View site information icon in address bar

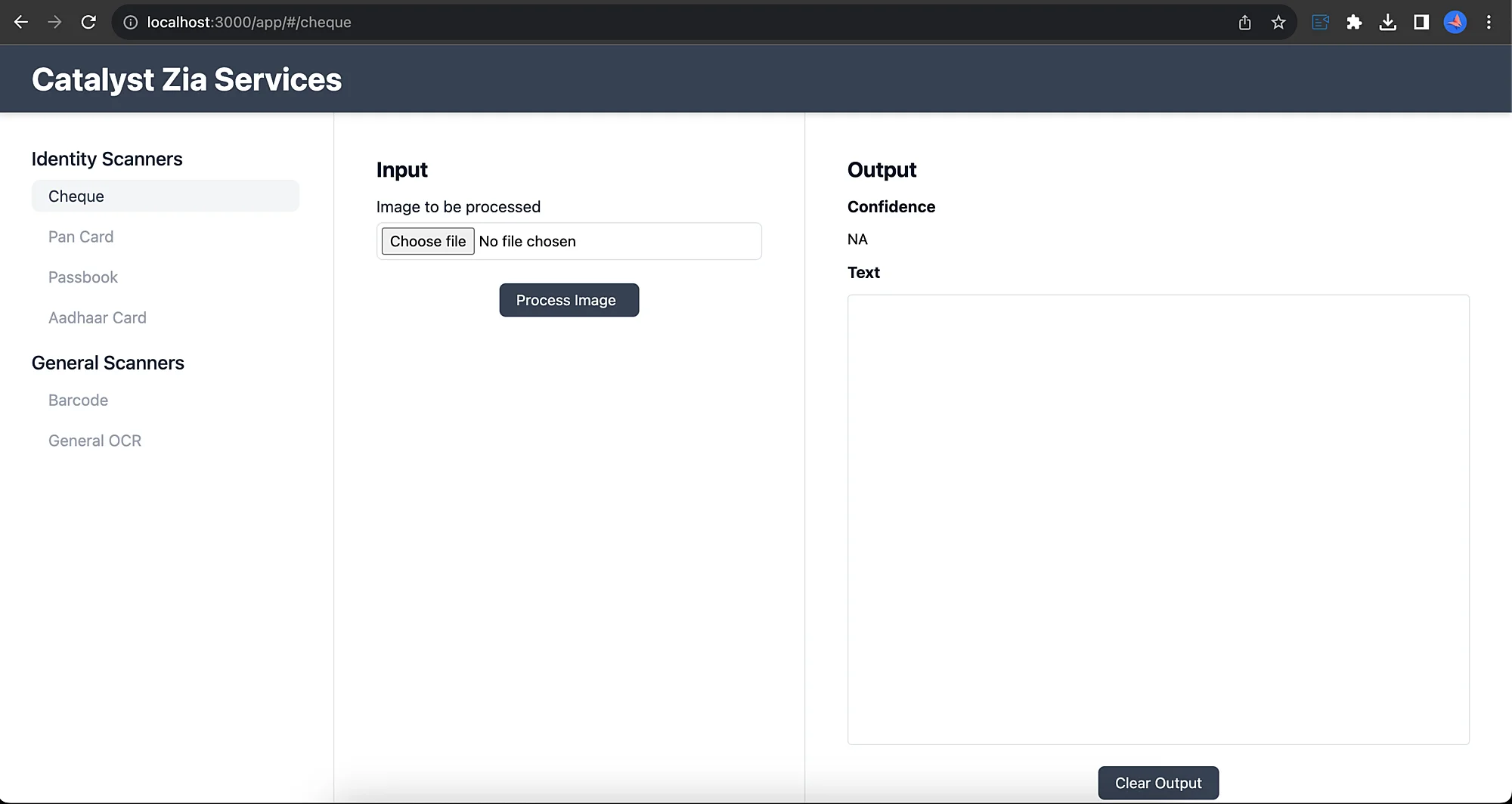pyautogui.click(x=131, y=23)
